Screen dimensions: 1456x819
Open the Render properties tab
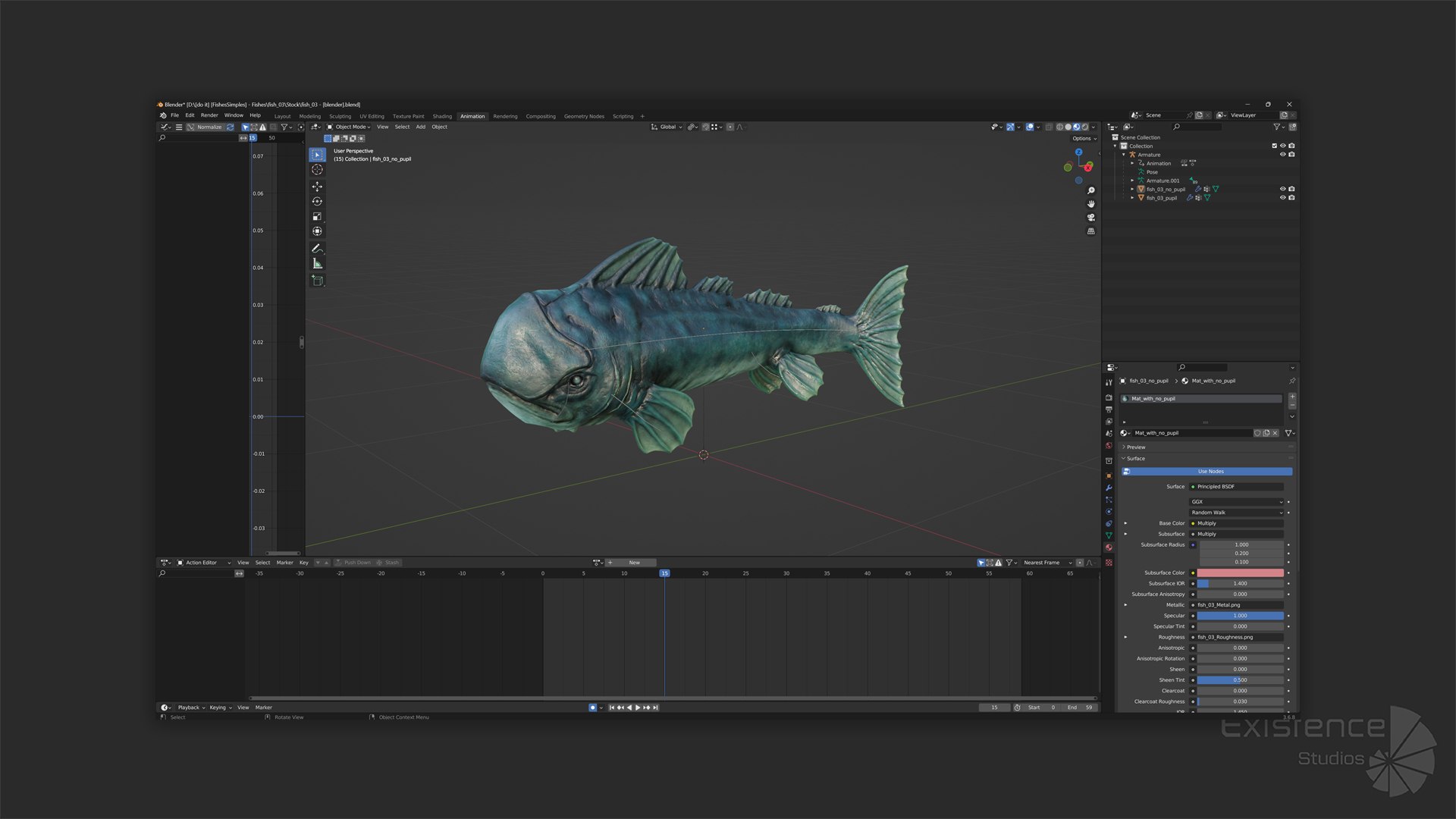pos(1109,397)
